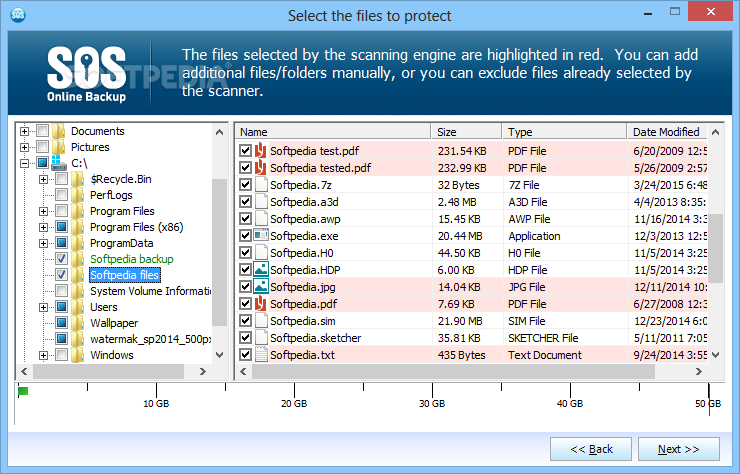Proceed with the Next button

click(x=679, y=449)
